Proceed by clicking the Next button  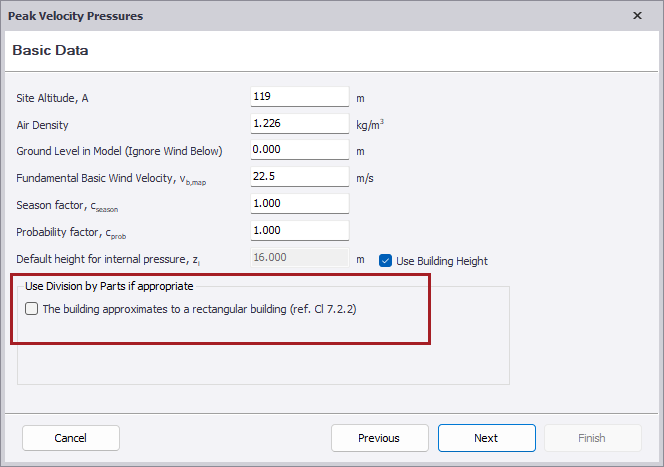486,438
